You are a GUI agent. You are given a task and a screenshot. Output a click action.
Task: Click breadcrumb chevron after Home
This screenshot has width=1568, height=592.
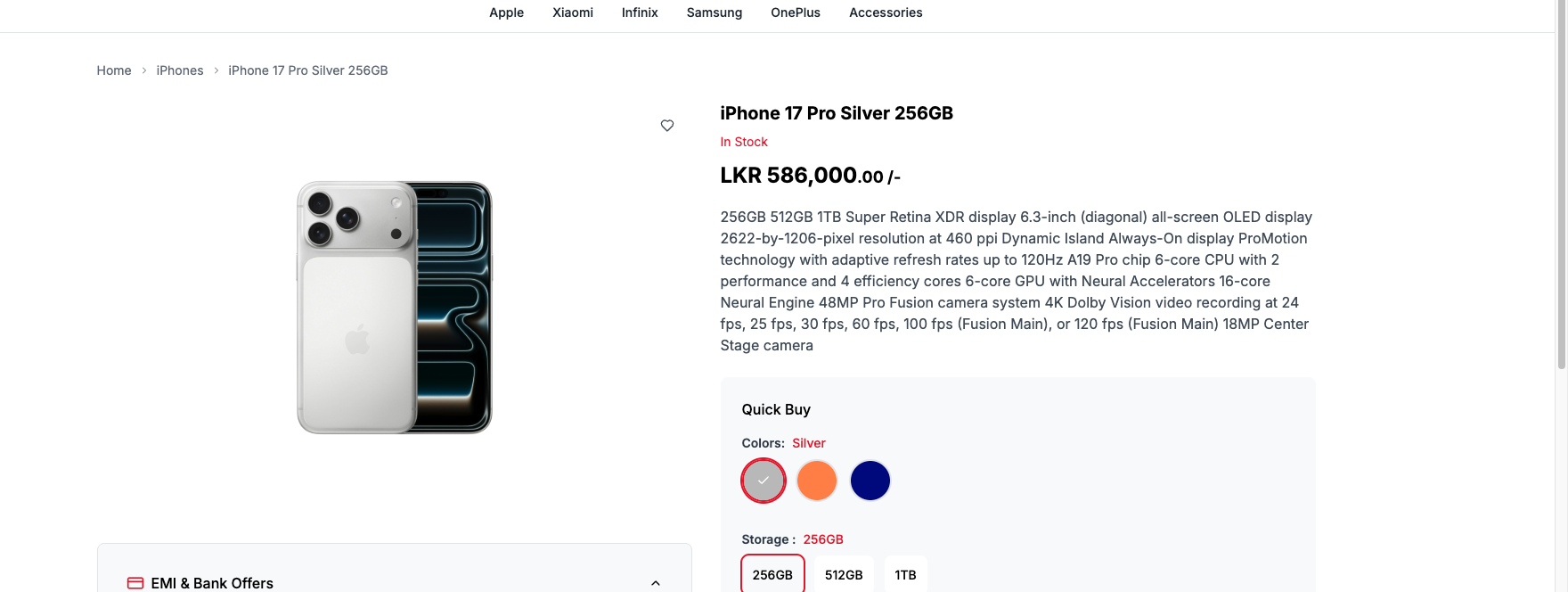pyautogui.click(x=143, y=70)
